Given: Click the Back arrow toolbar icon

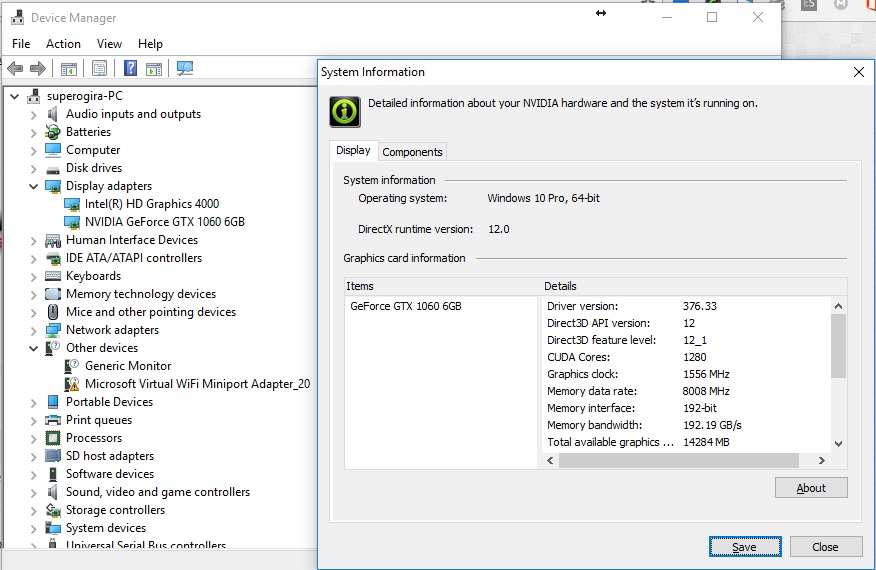Looking at the screenshot, I should (15, 69).
